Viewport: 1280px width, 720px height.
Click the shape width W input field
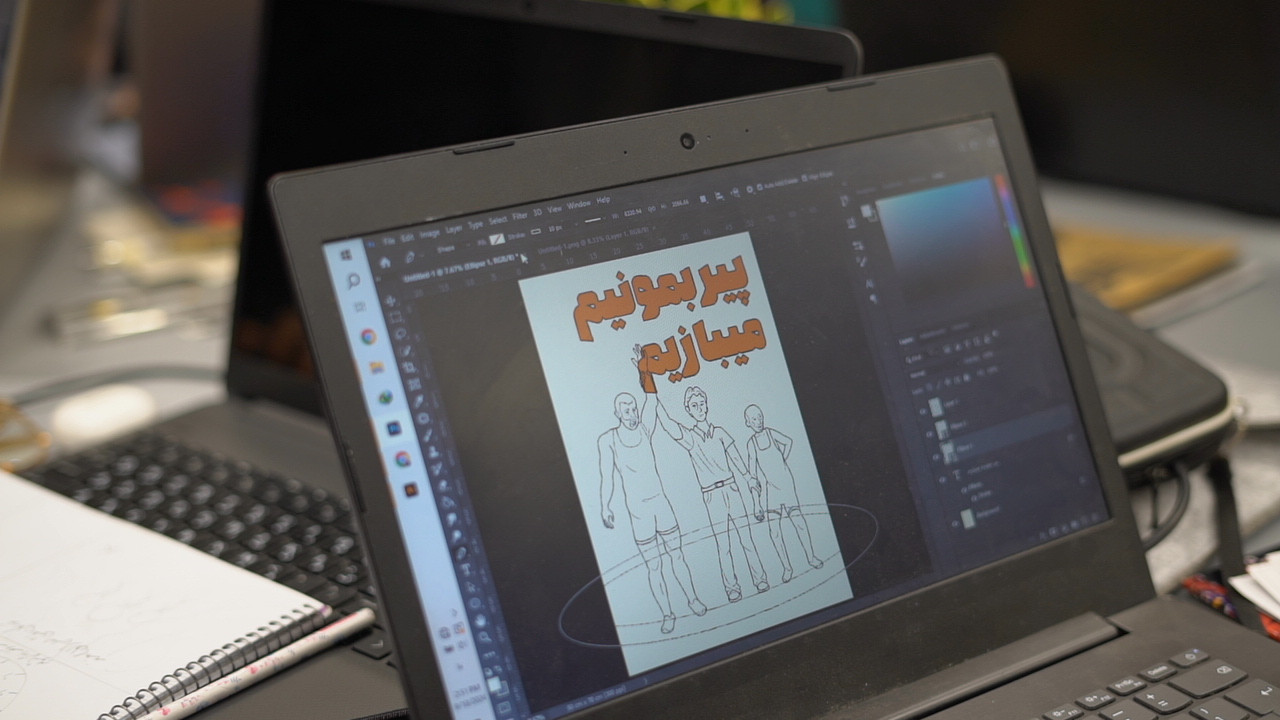pyautogui.click(x=630, y=213)
